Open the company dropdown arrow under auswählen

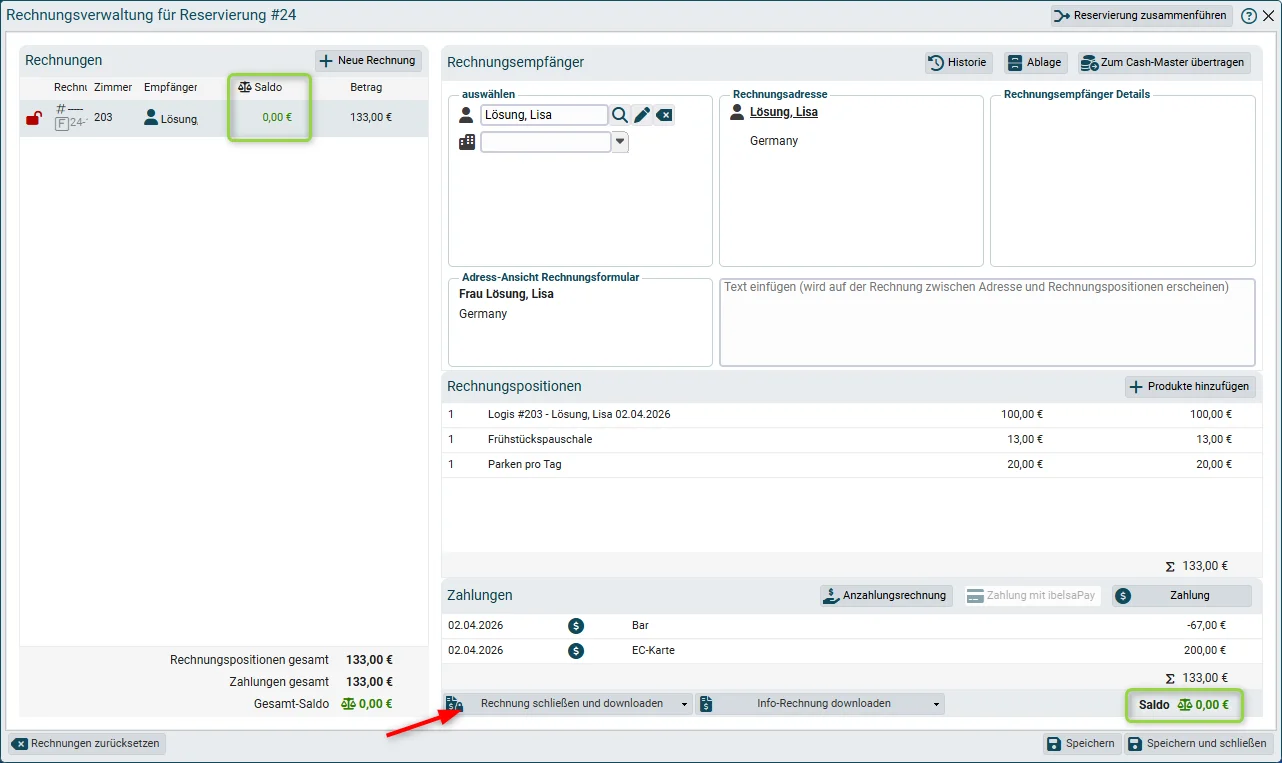click(x=620, y=142)
